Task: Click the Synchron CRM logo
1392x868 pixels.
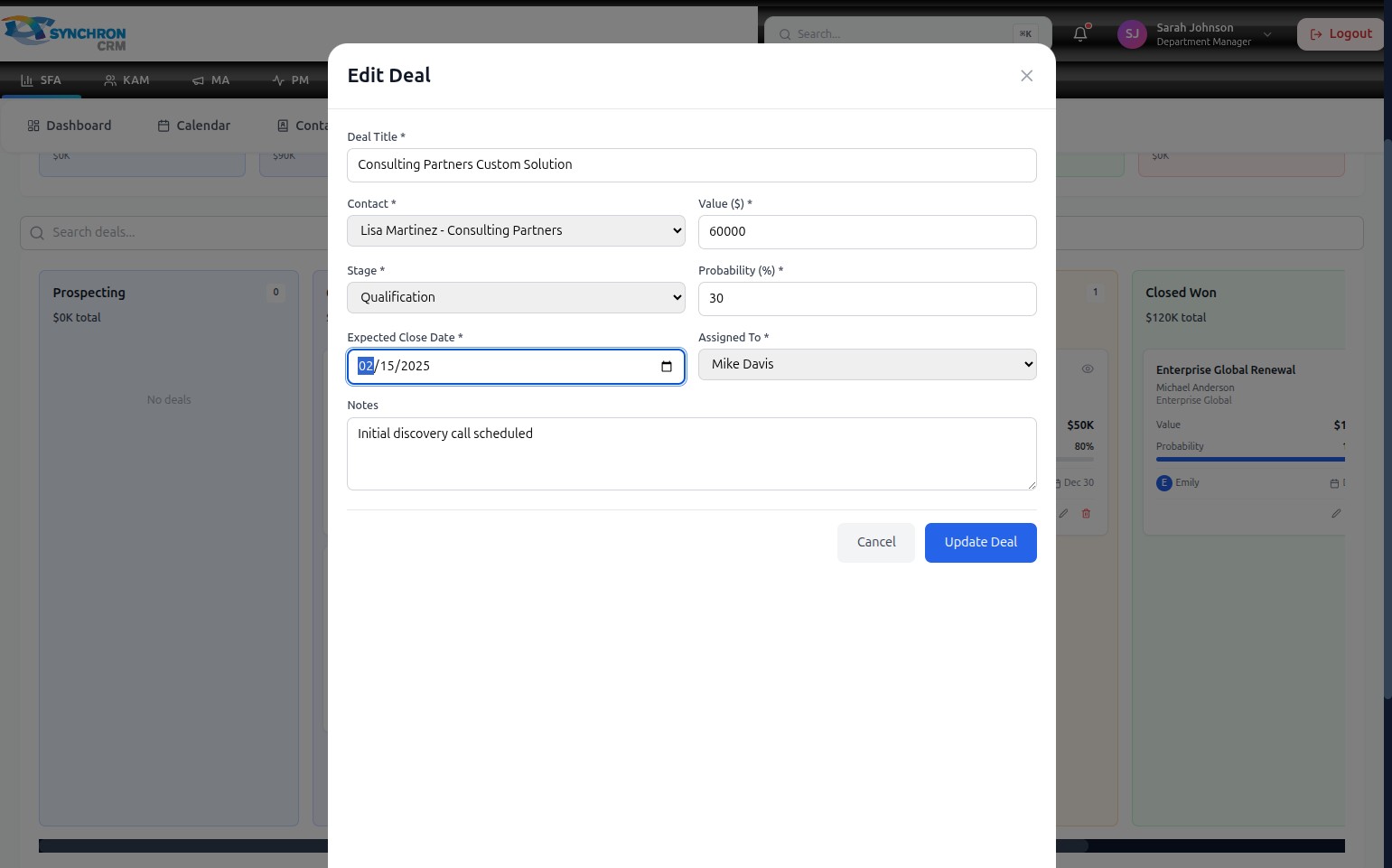Action: [64, 33]
